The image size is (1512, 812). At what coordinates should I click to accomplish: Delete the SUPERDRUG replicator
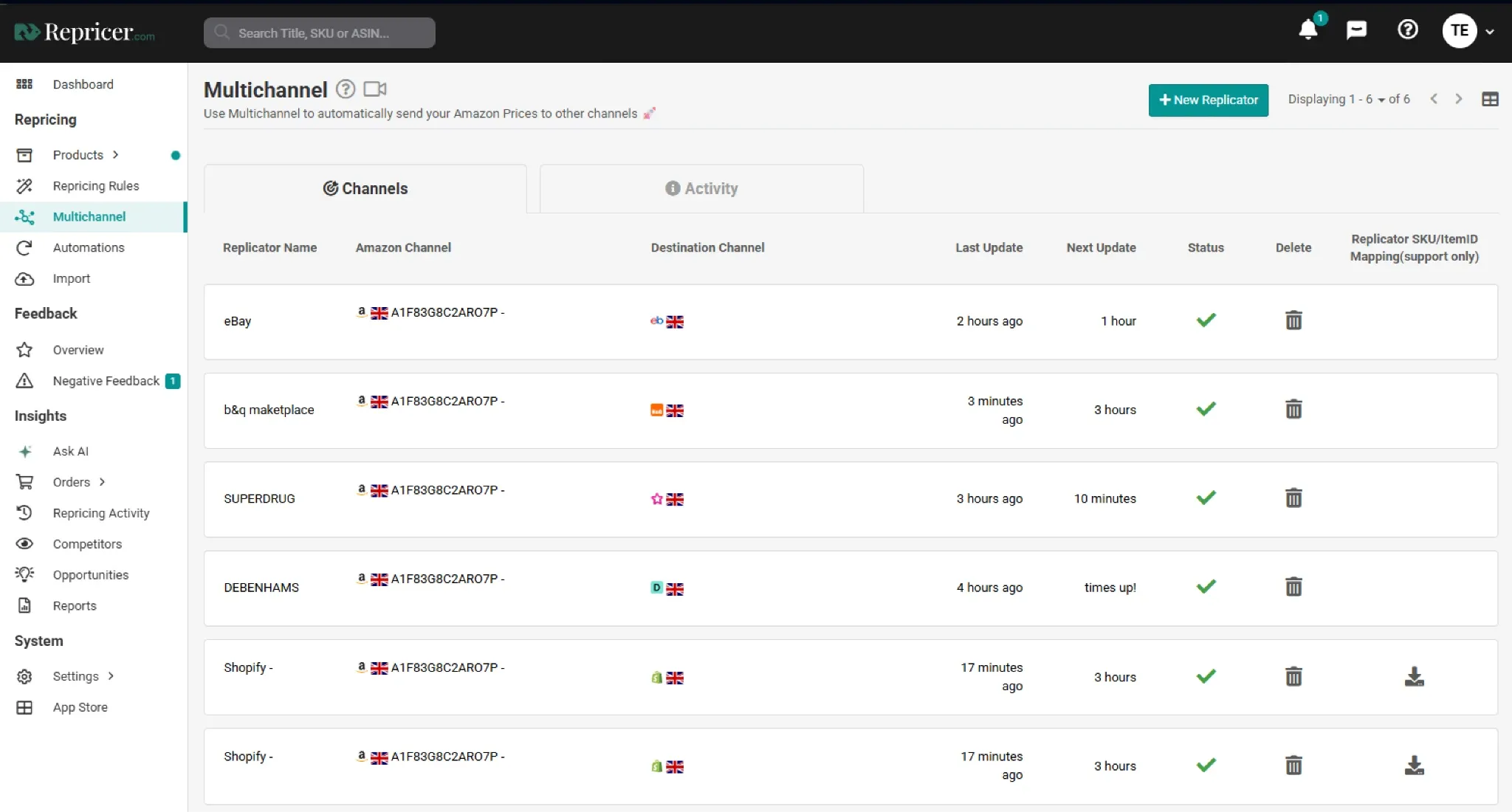[x=1293, y=498]
